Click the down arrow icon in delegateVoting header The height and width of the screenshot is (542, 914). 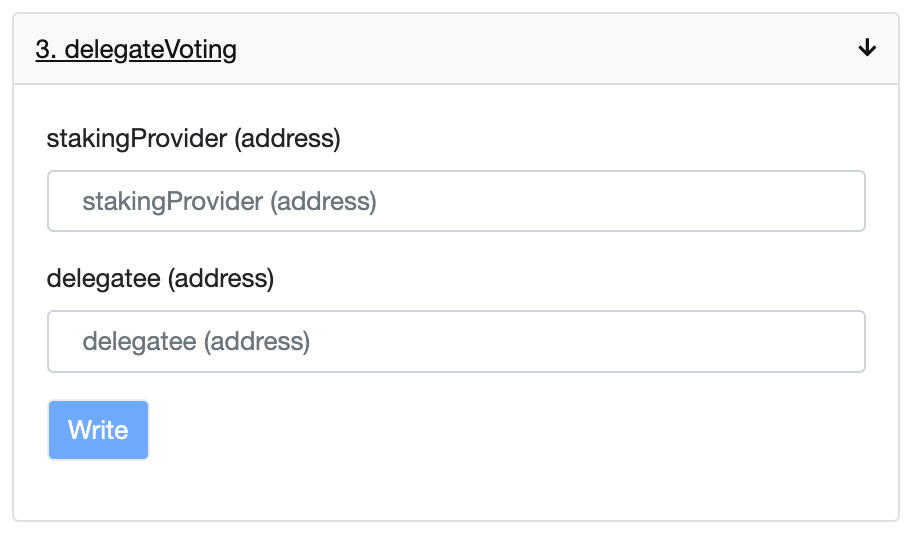[867, 47]
